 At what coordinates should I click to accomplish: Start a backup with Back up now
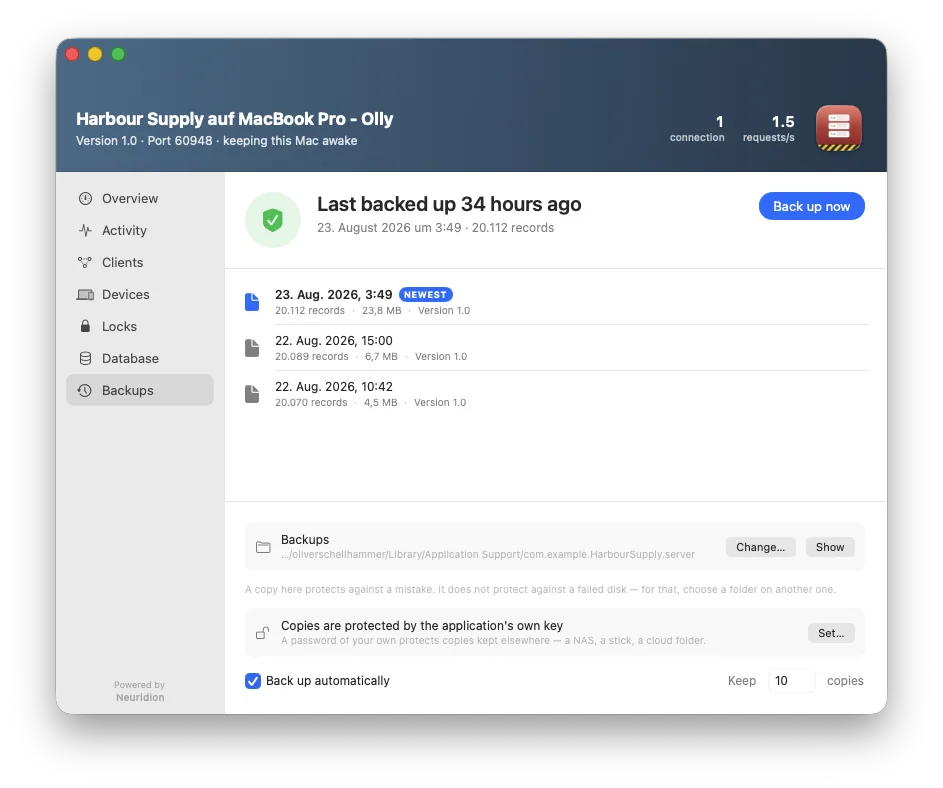tap(811, 206)
